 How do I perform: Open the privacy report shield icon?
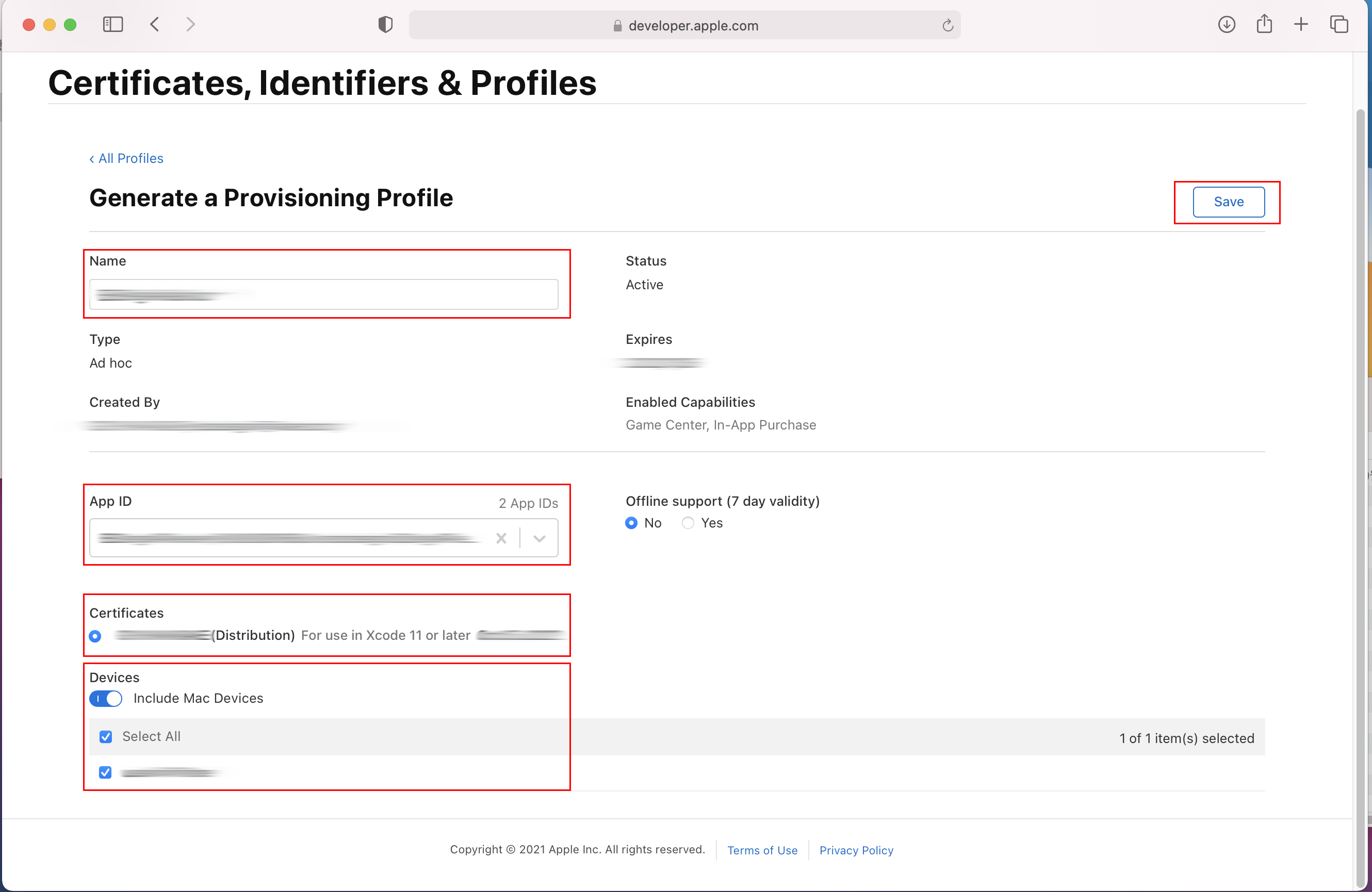click(385, 24)
